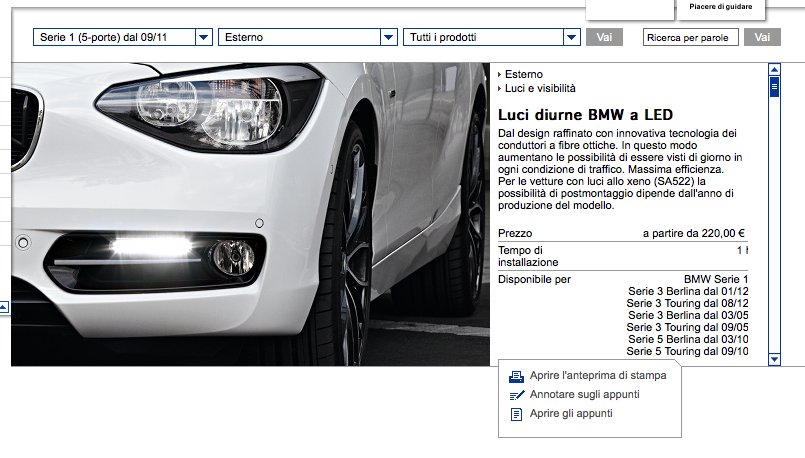805x458 pixels.
Task: Click the arrow bullet before Esterno breadcrumb
Action: click(499, 75)
